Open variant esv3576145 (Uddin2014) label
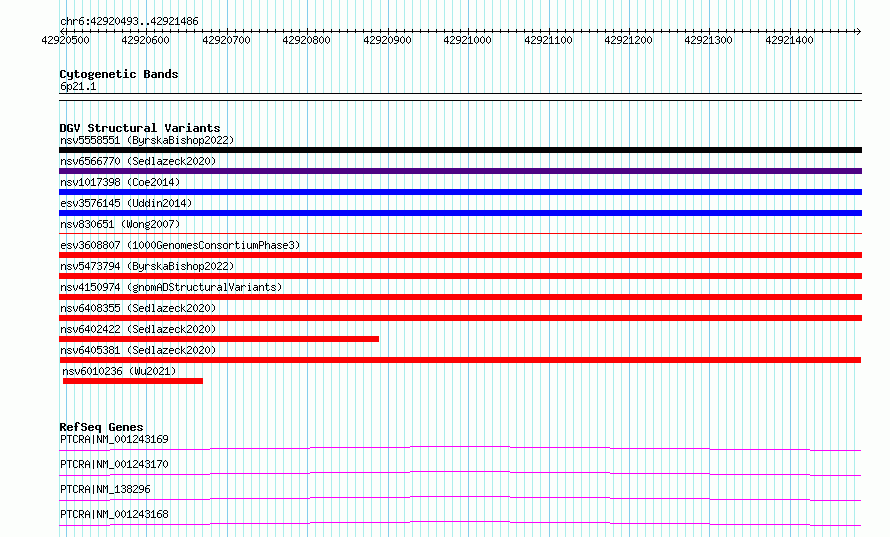 pos(126,203)
